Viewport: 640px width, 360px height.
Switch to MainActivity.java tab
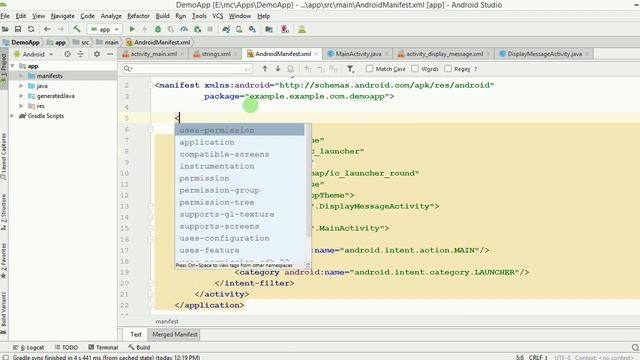(x=358, y=54)
